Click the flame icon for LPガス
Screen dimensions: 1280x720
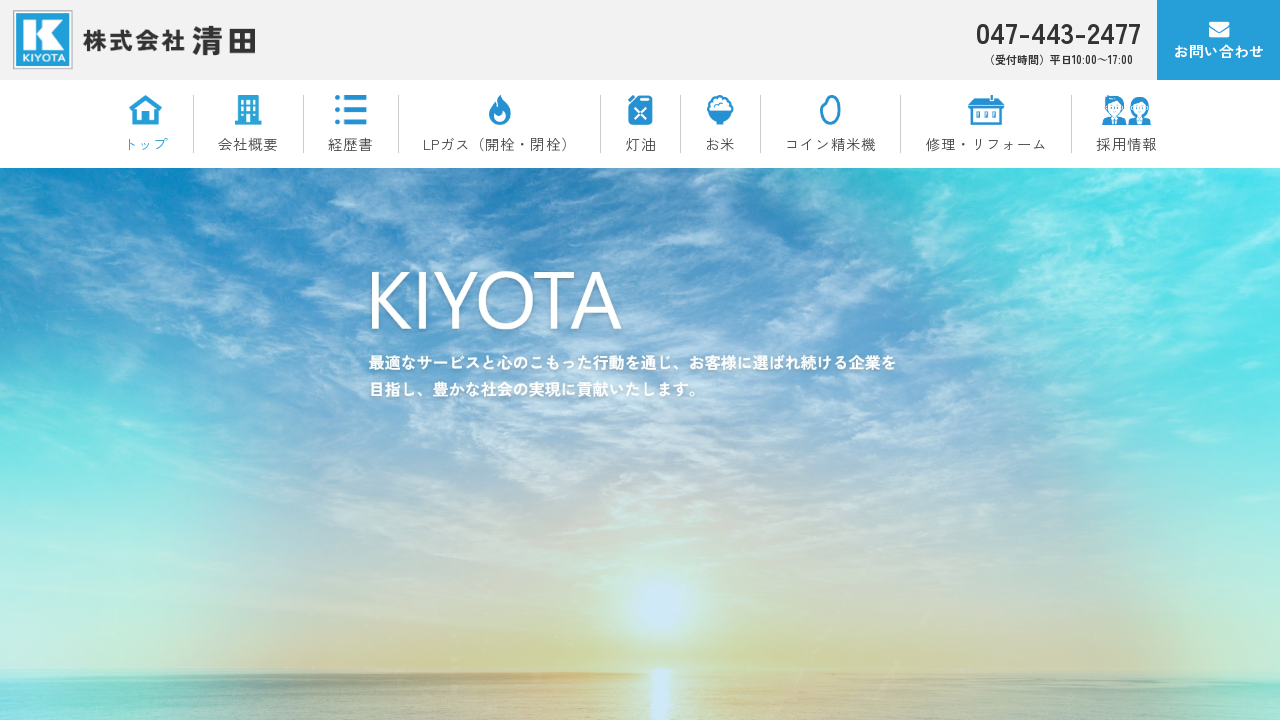499,110
